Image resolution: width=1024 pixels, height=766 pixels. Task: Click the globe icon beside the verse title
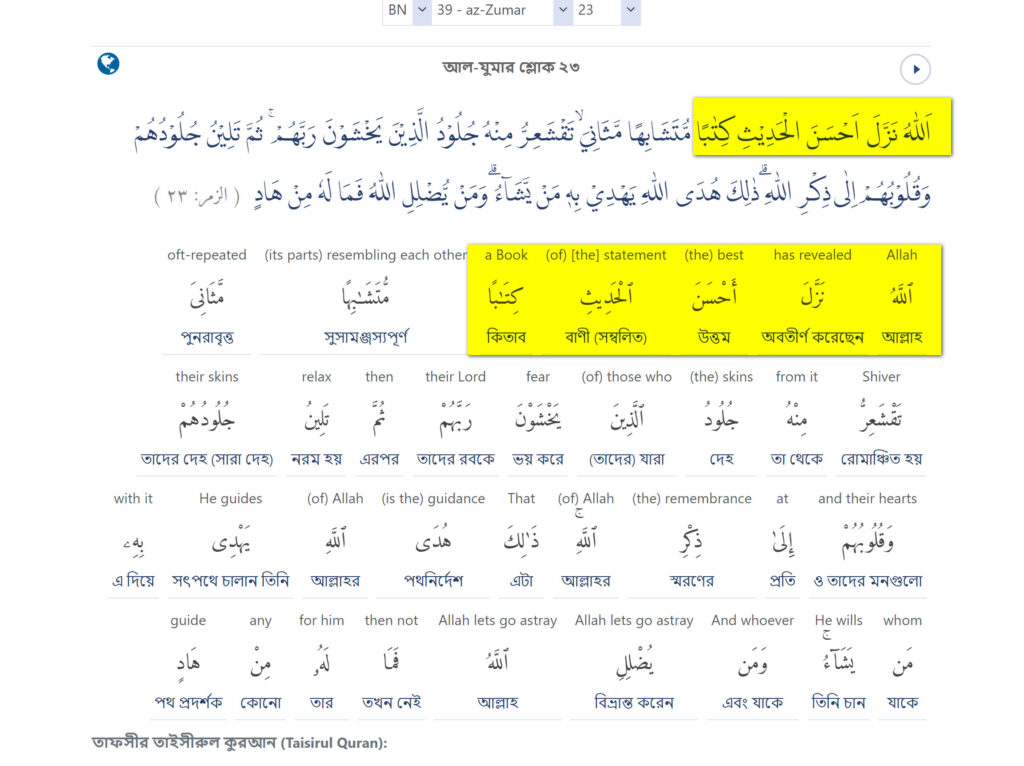point(108,64)
